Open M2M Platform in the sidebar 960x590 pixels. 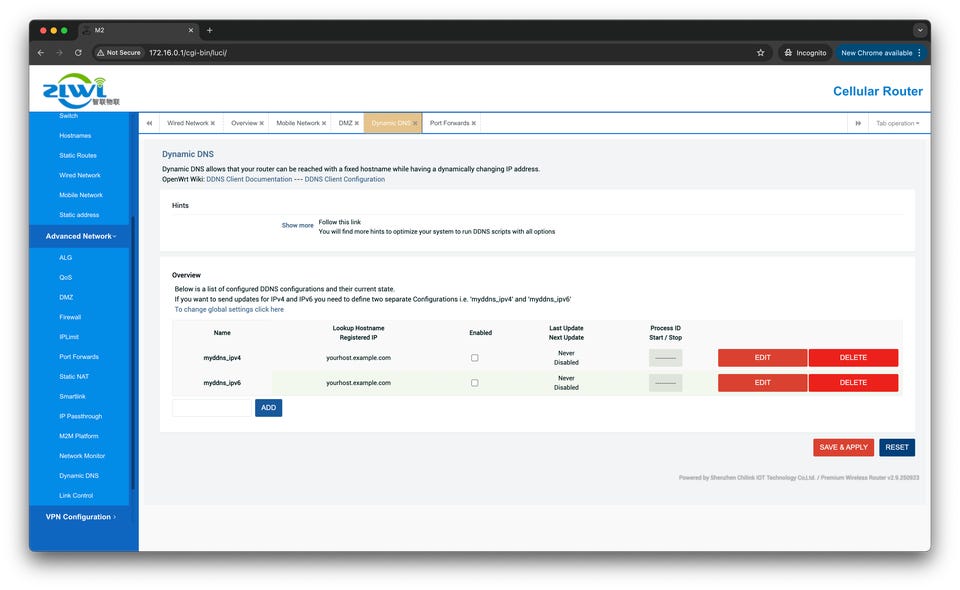point(78,436)
